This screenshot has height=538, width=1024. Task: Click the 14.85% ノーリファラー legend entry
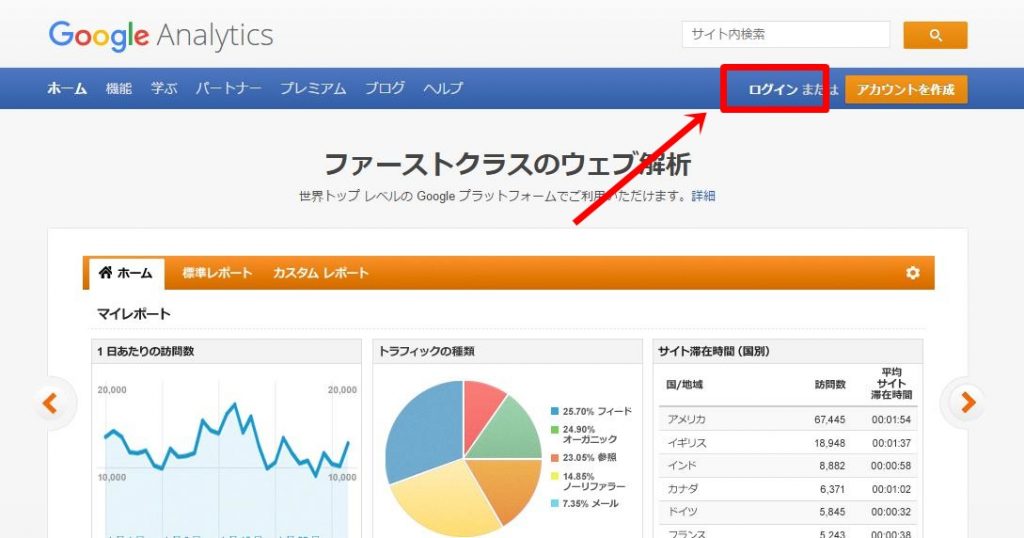[588, 481]
